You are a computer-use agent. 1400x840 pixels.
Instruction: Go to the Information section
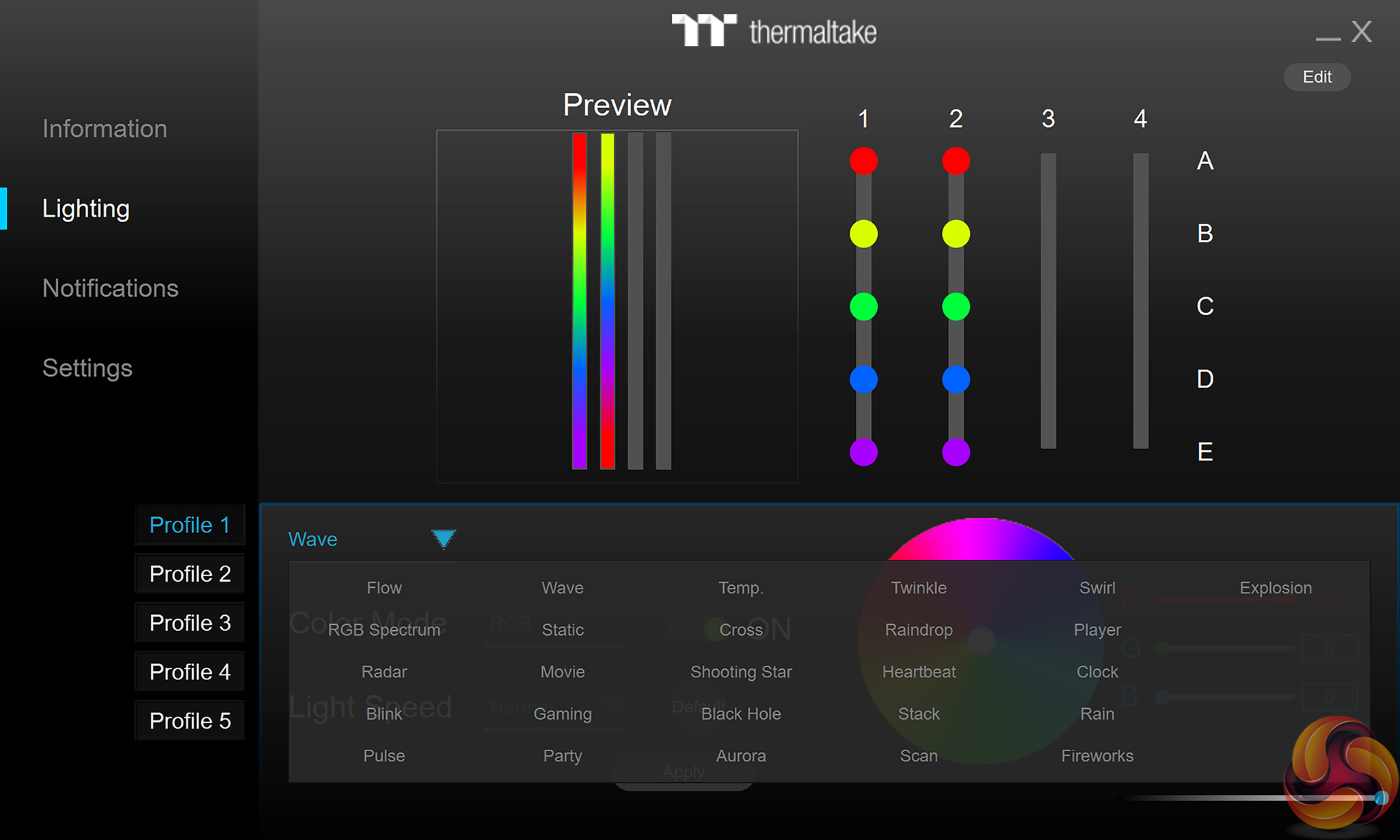click(x=105, y=128)
